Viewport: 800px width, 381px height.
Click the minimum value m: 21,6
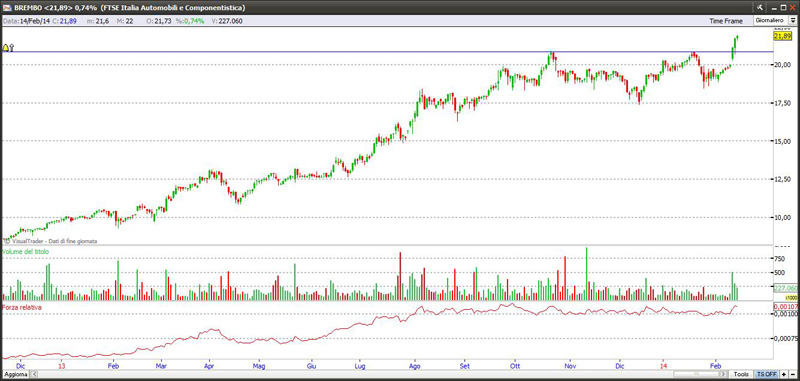97,21
